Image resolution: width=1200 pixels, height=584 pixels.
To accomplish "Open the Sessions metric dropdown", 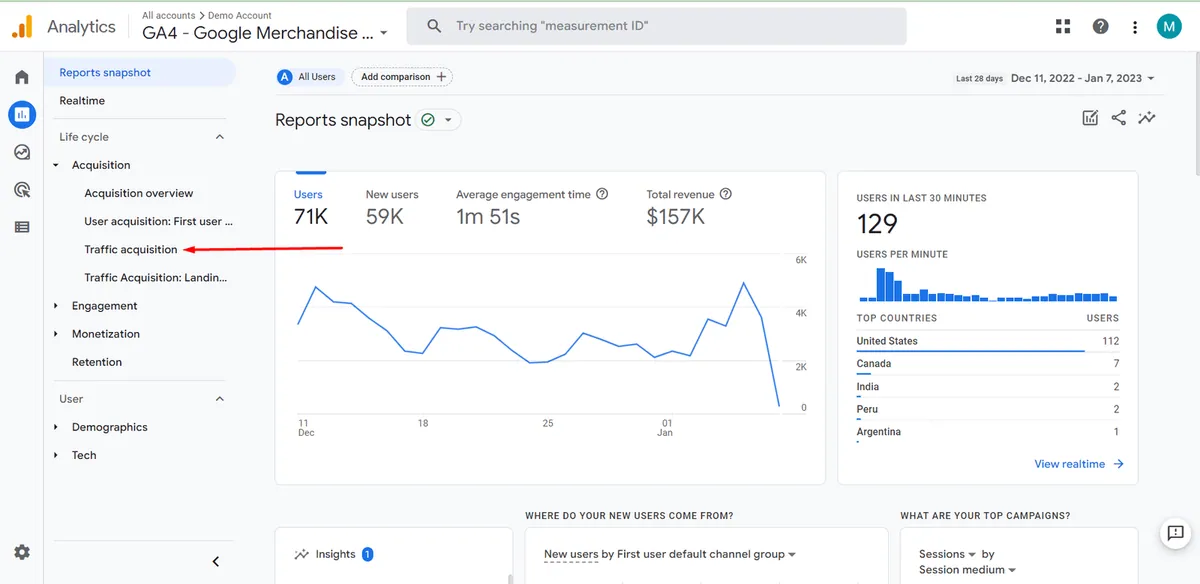I will pos(947,554).
